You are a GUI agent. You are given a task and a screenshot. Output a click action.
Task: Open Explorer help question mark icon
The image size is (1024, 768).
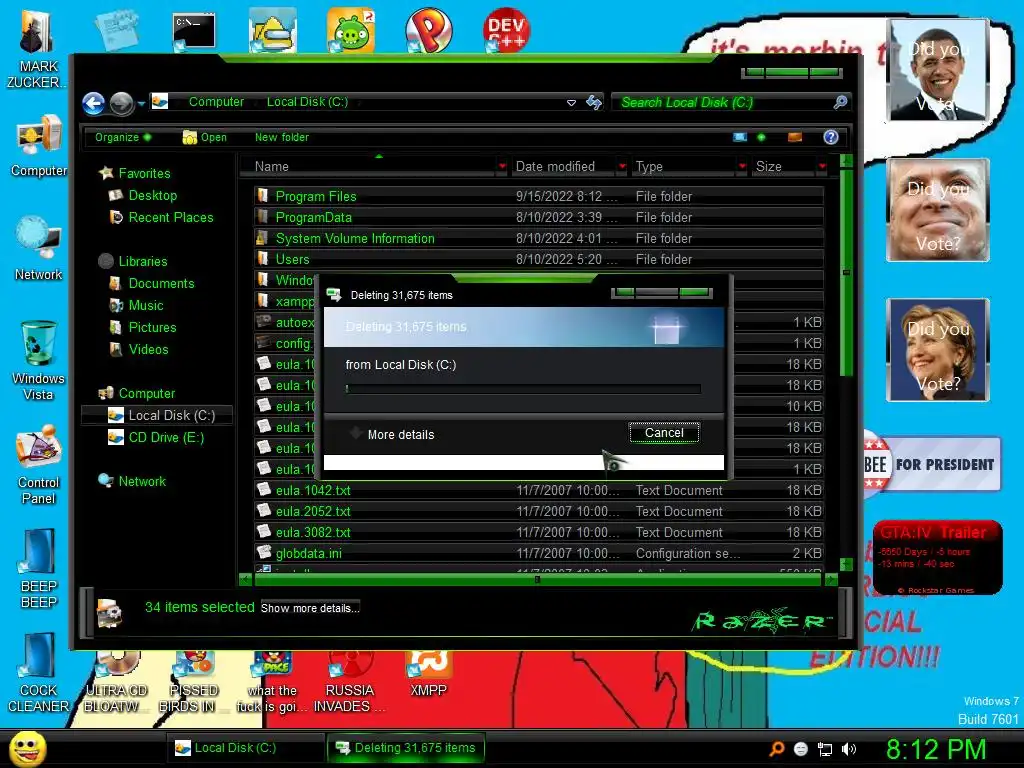[x=831, y=136]
